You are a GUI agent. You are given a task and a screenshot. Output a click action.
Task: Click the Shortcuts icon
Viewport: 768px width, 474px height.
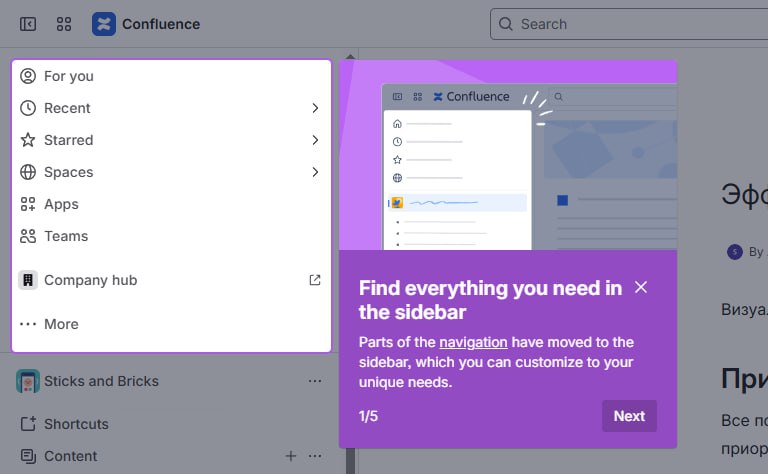[x=28, y=424]
